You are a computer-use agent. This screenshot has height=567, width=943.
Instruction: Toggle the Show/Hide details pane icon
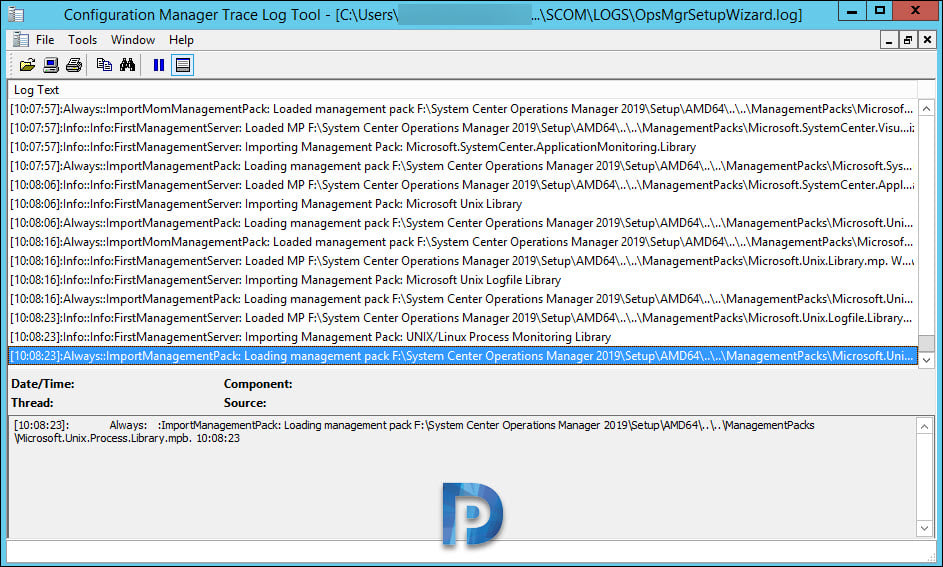tap(183, 65)
